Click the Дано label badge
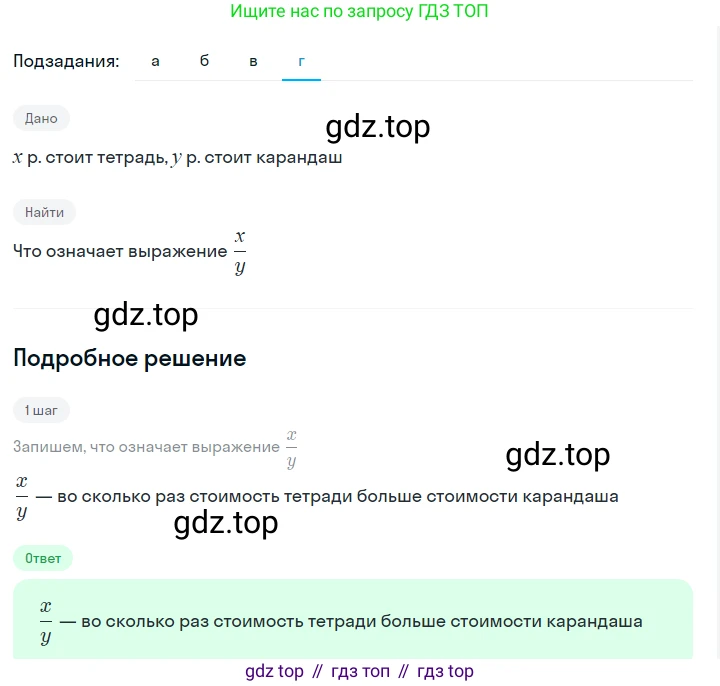Viewport: 720px width, 686px height. 41,118
